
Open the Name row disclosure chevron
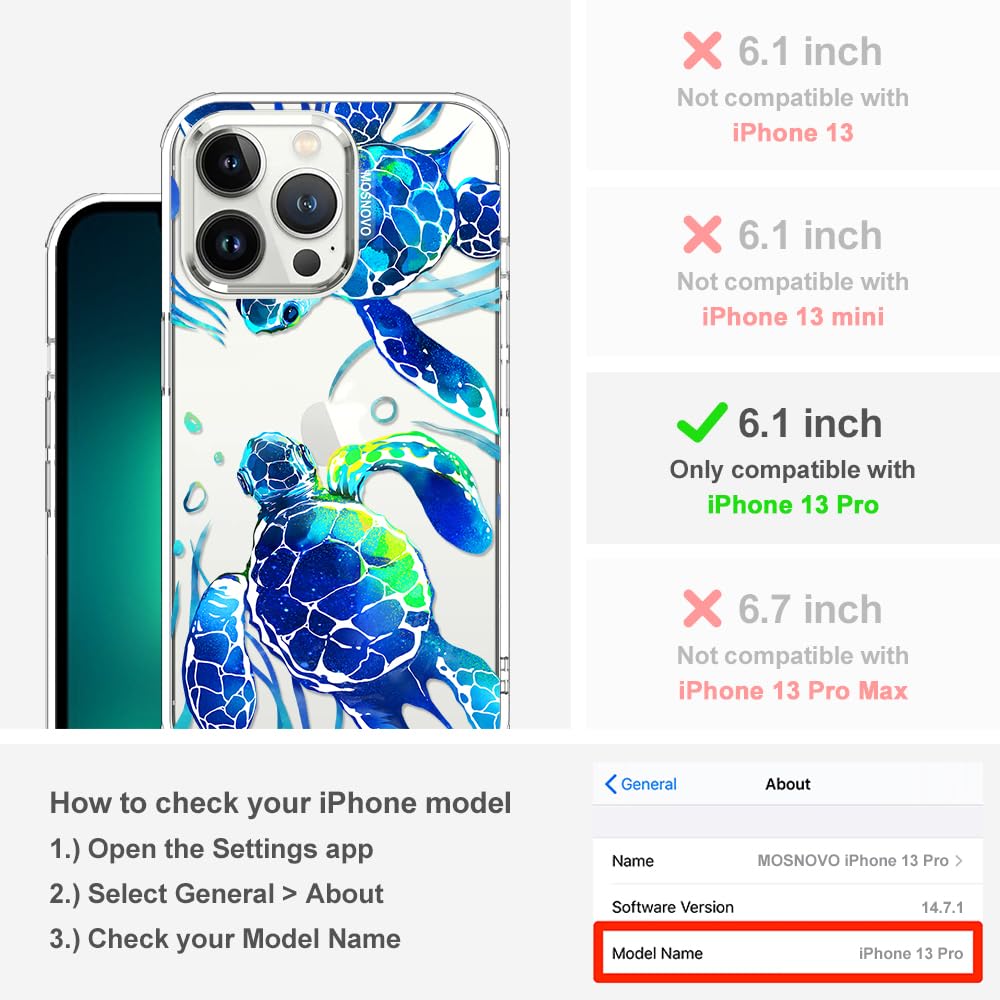pos(959,860)
